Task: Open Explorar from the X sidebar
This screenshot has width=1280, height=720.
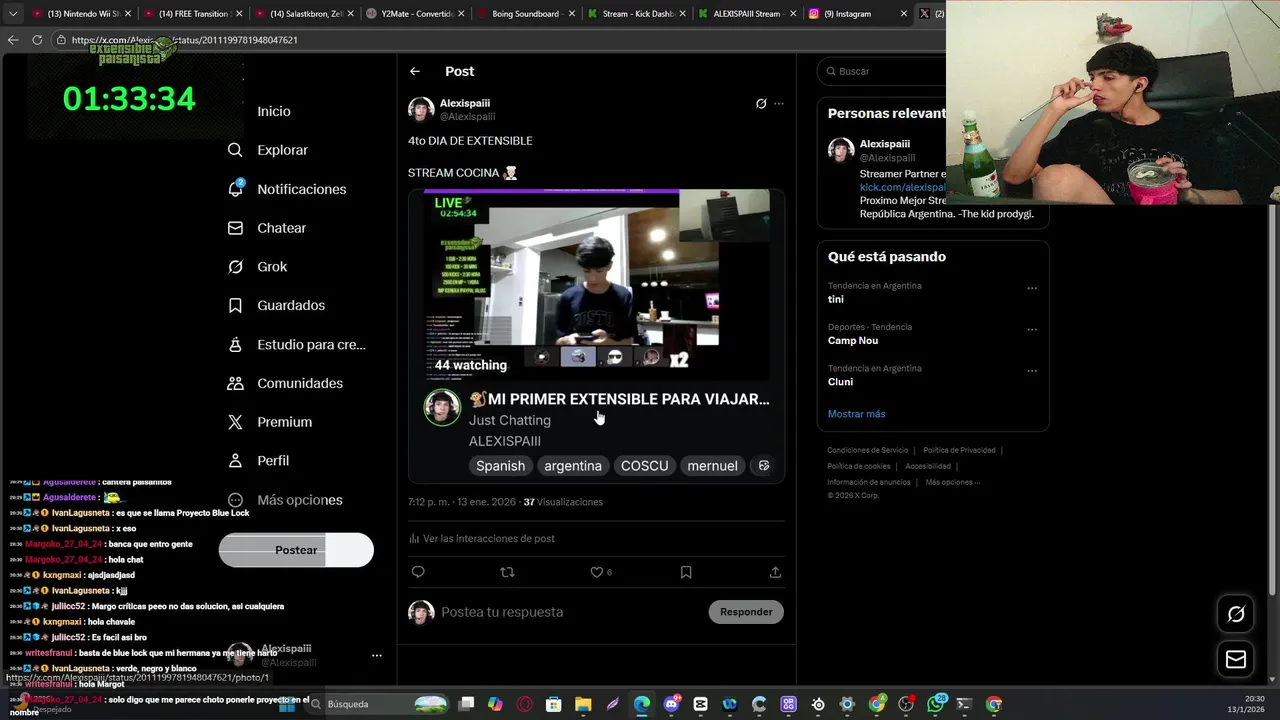Action: (268, 150)
